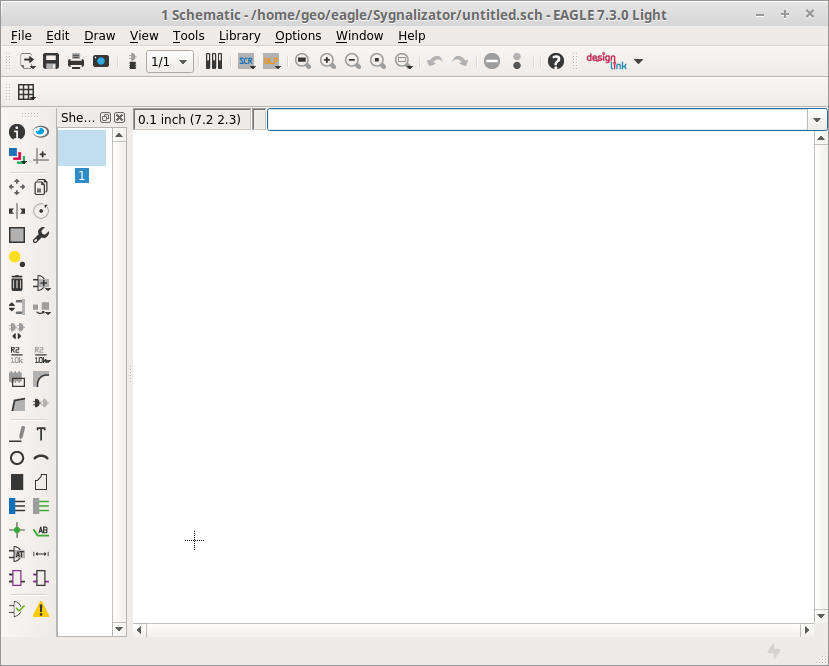Screen dimensions: 829x666
Task: Open the Errors warning triangle tool
Action: [x=41, y=609]
